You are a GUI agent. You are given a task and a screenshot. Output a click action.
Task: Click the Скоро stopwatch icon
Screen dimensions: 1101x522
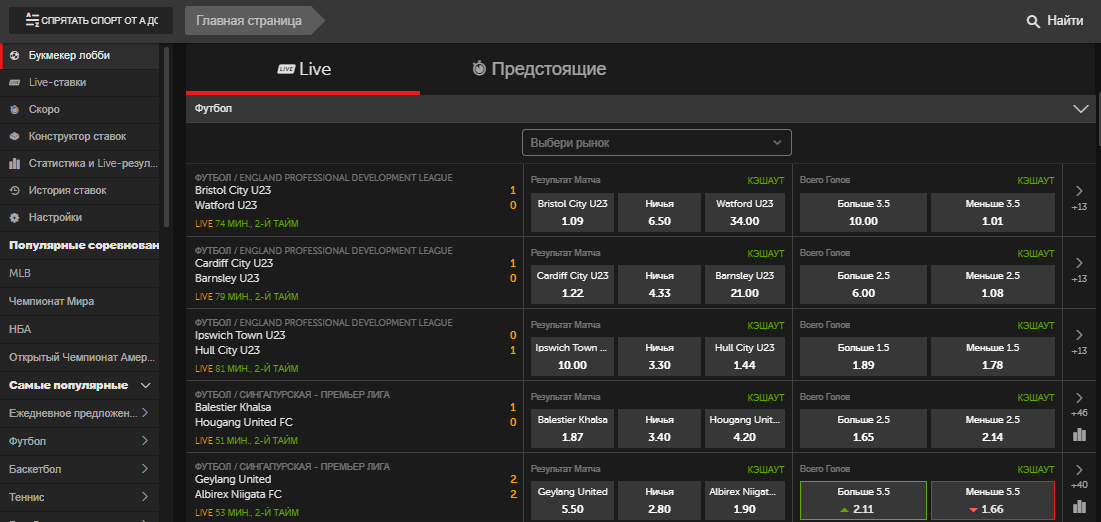tap(14, 110)
